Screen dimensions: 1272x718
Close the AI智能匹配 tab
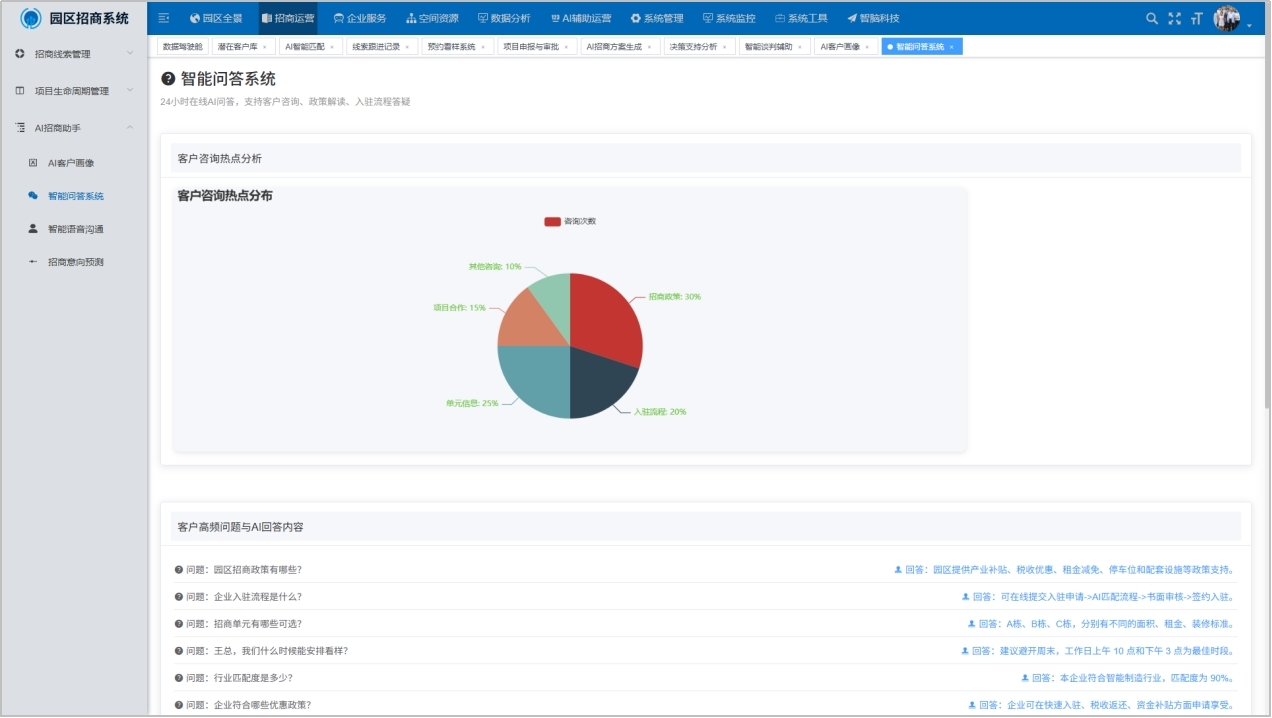pos(332,47)
